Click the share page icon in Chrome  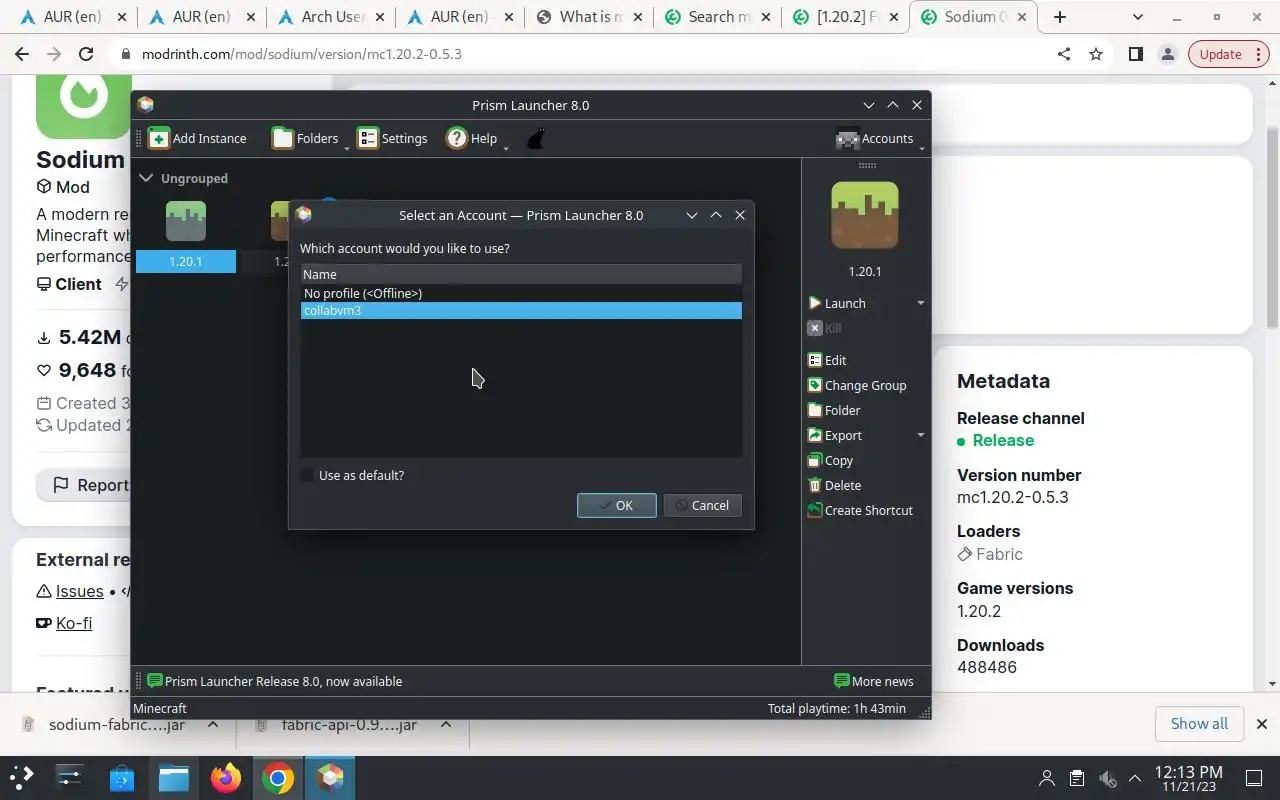pyautogui.click(x=1064, y=54)
